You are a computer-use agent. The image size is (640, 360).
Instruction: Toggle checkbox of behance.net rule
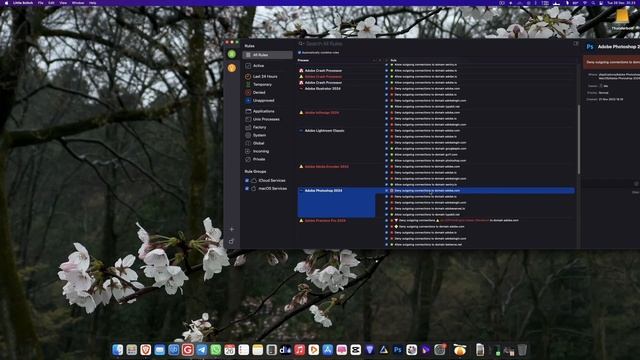pos(387,244)
